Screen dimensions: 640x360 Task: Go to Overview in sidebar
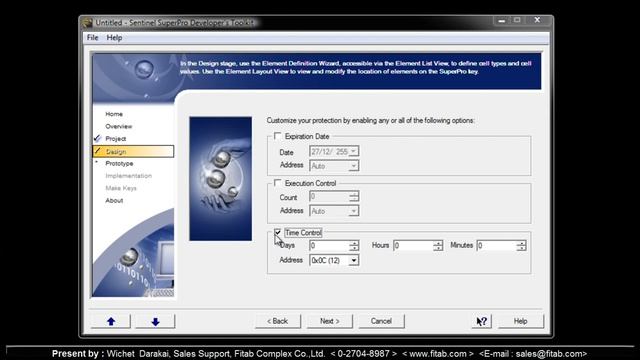[x=119, y=126]
